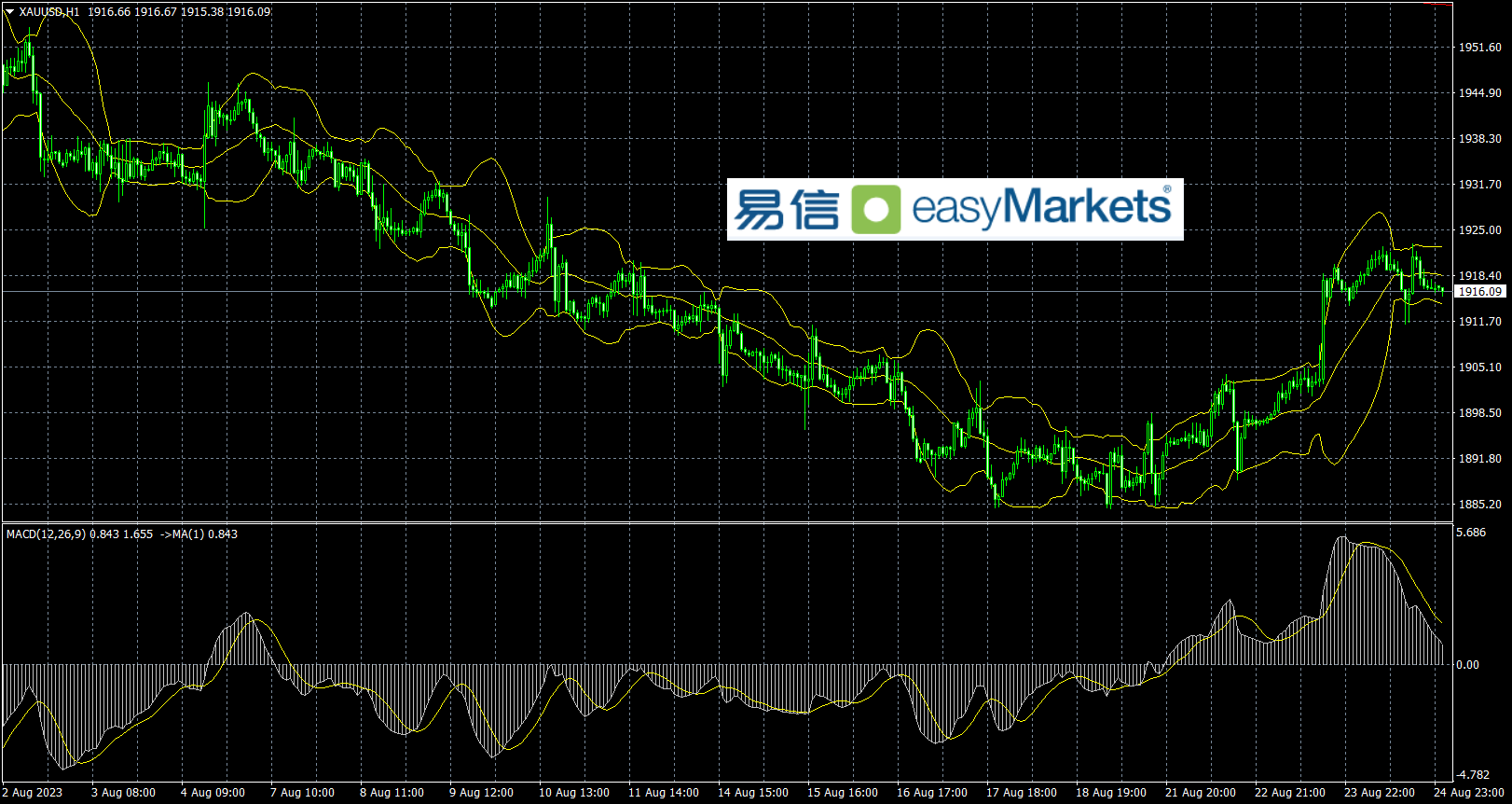Viewport: 1512px width, 804px height.
Task: Select the 1925.00 price level label
Action: [x=1479, y=230]
